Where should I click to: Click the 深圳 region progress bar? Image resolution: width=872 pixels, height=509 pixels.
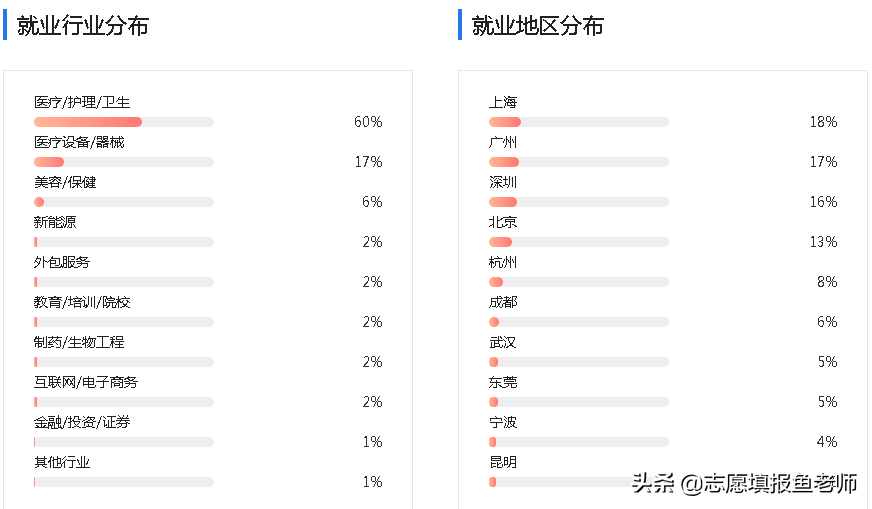tap(578, 202)
